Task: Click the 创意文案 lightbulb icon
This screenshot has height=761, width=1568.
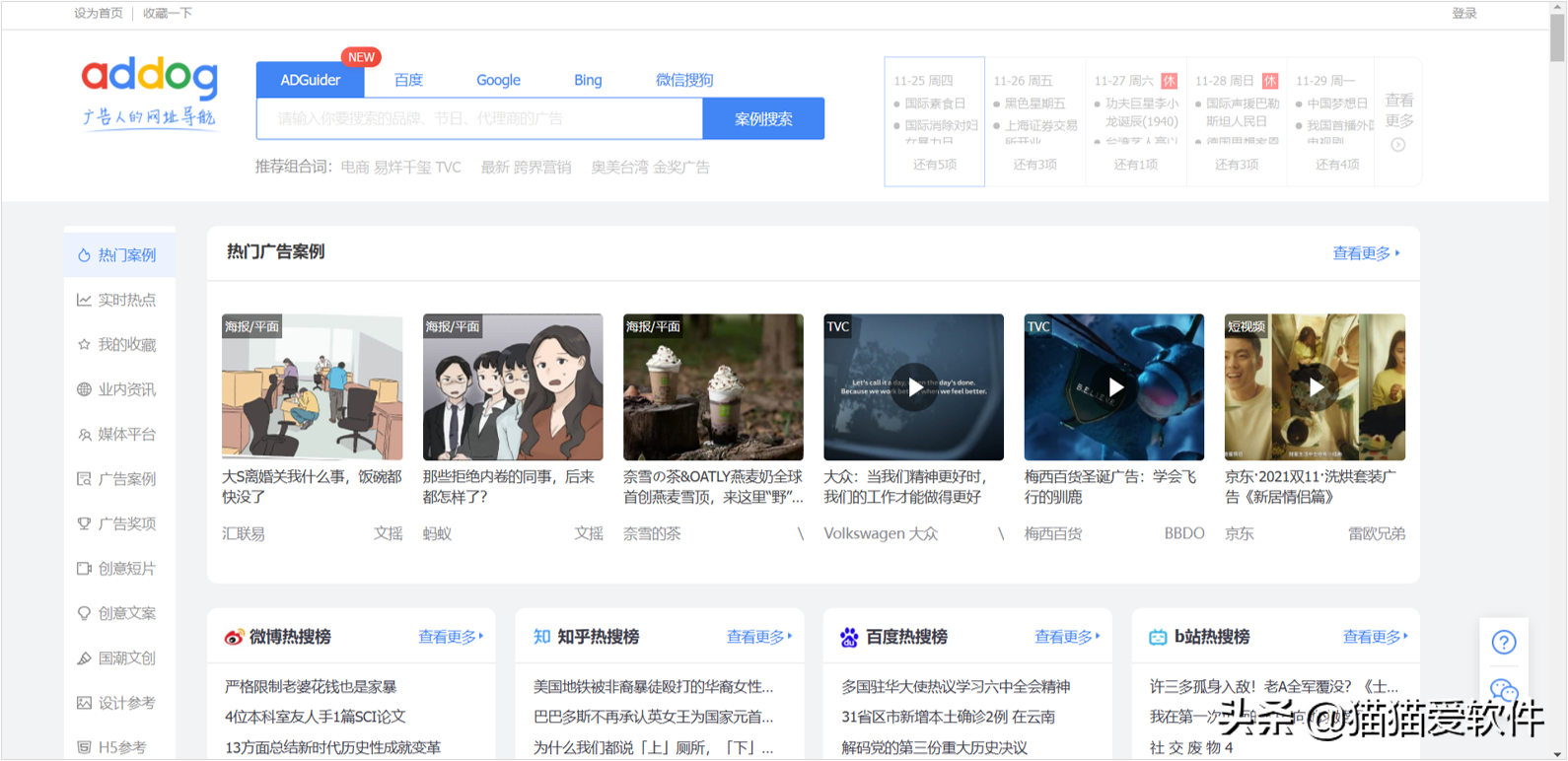Action: pos(84,613)
